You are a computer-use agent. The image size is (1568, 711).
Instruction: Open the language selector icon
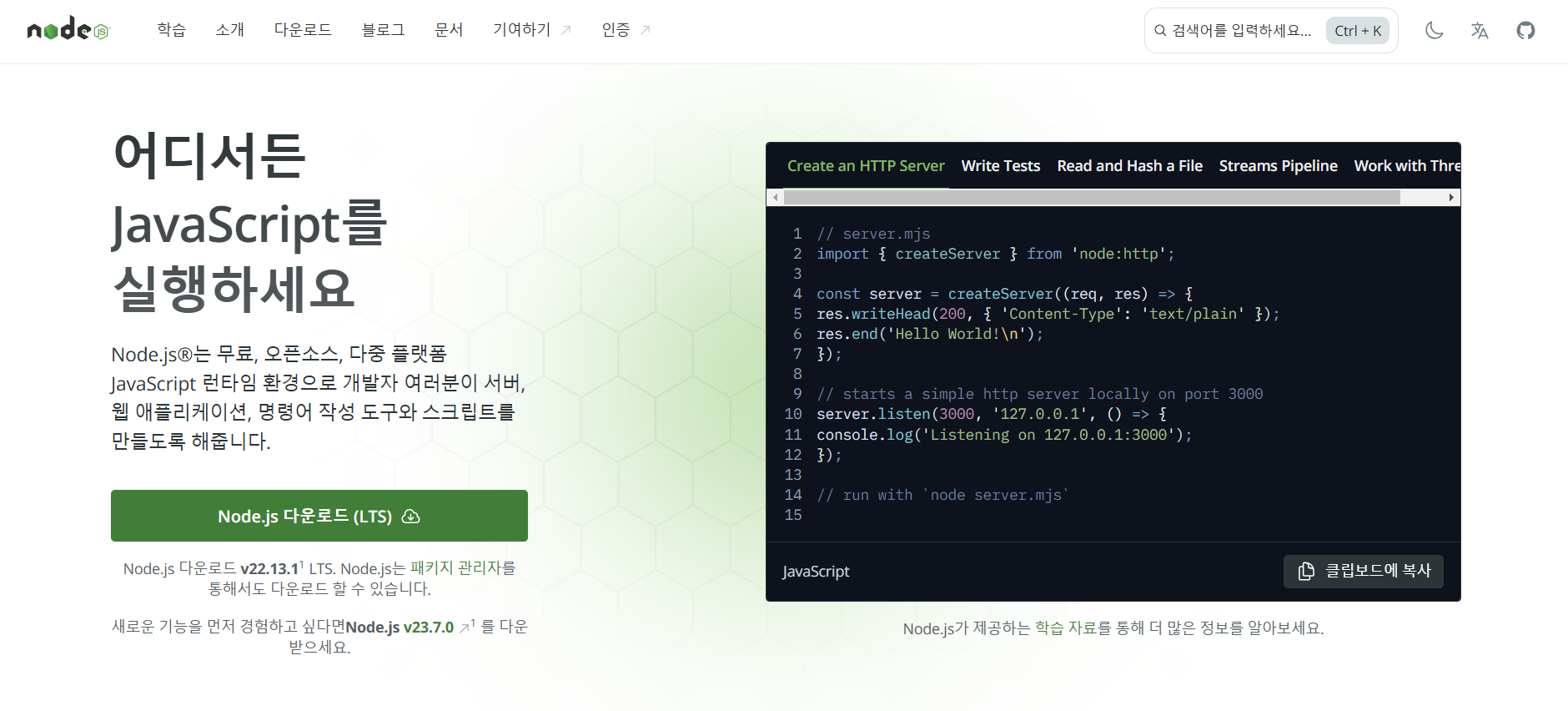tap(1480, 31)
